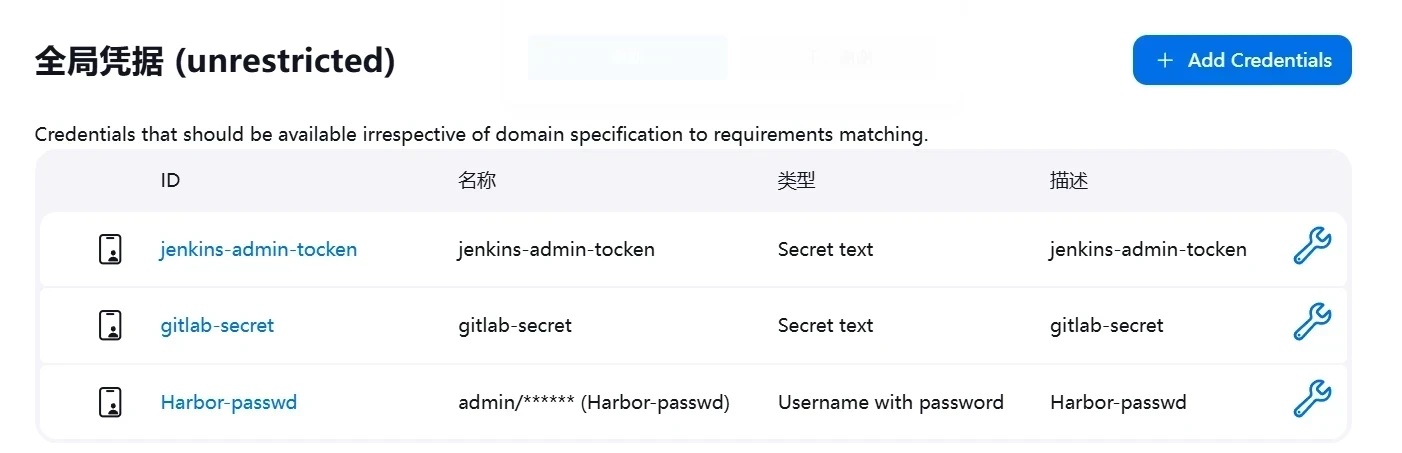Click the credential icon beside gitlab-secret
Screen dimensions: 1402x453
(111, 325)
